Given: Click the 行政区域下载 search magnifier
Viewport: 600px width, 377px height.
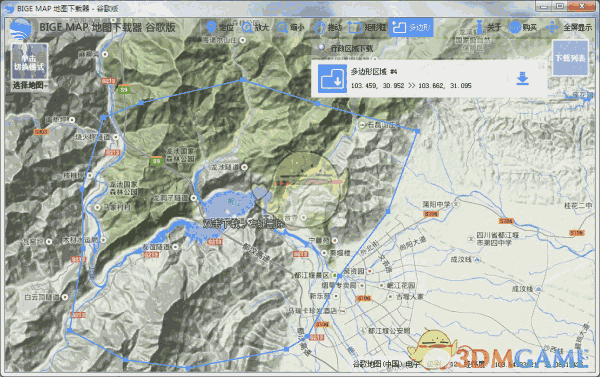Looking at the screenshot, I should tap(322, 48).
